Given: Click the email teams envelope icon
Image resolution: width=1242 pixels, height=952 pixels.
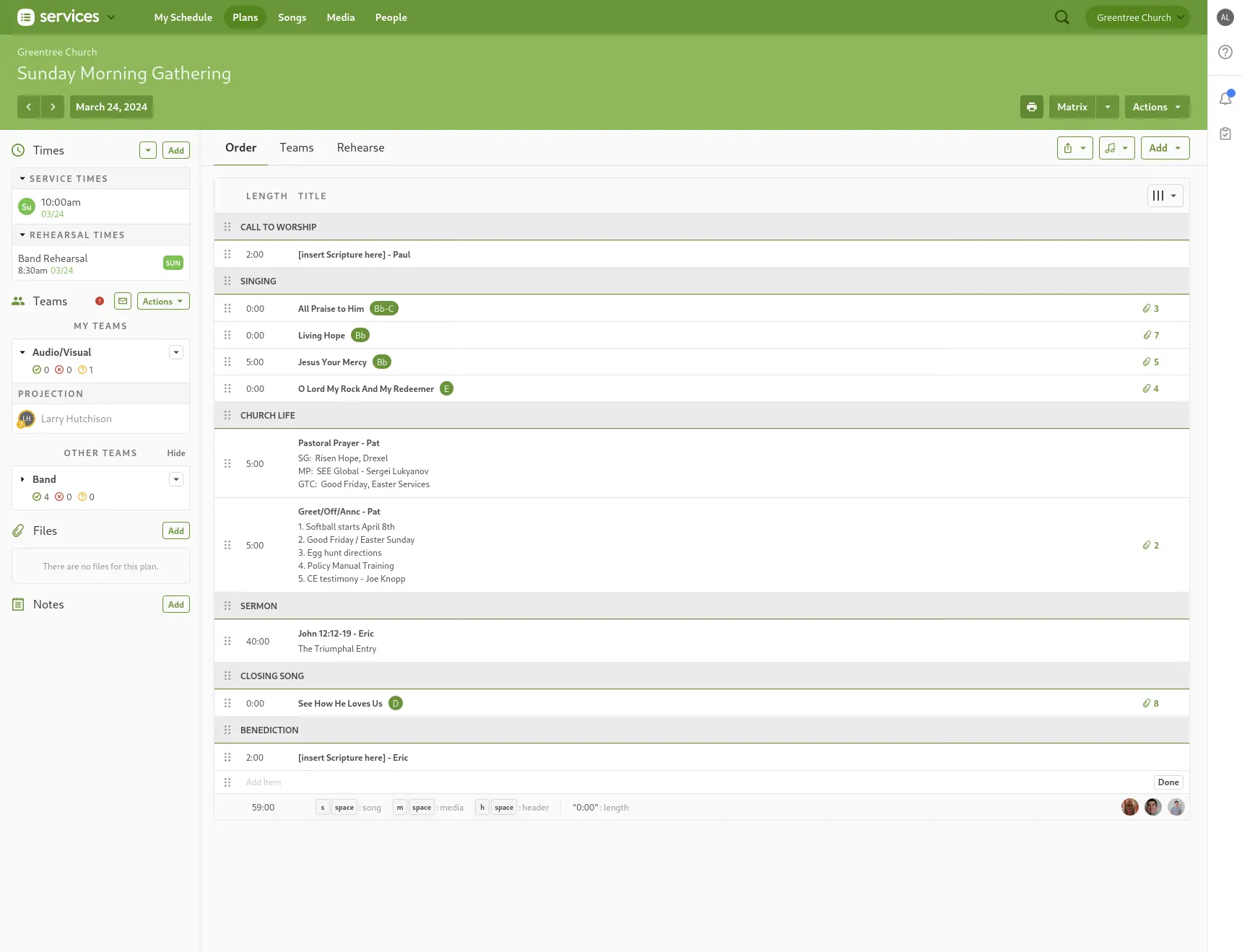Looking at the screenshot, I should 123,302.
